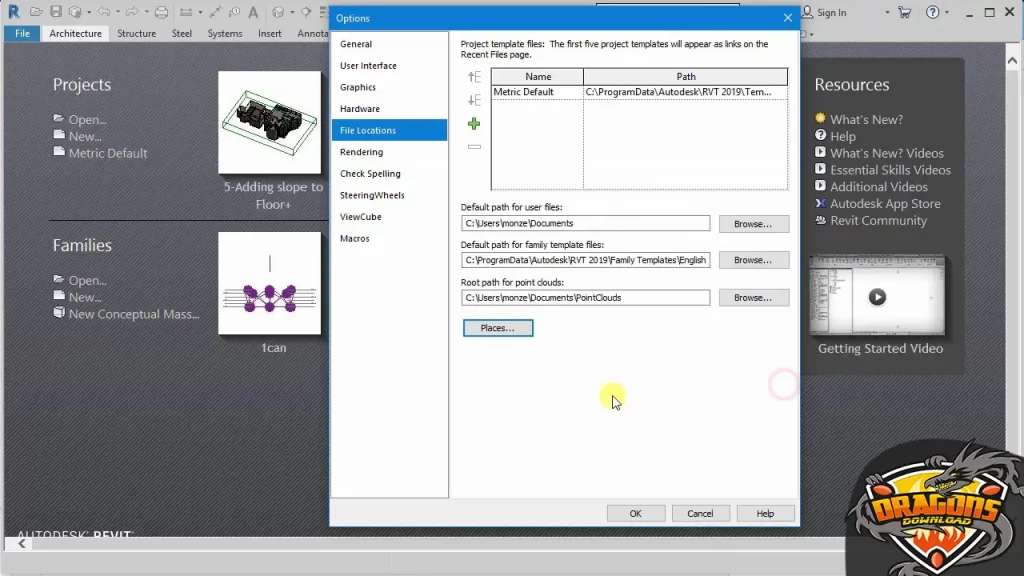Click the Autodesk App Store cart icon
Image resolution: width=1024 pixels, height=576 pixels.
click(904, 12)
